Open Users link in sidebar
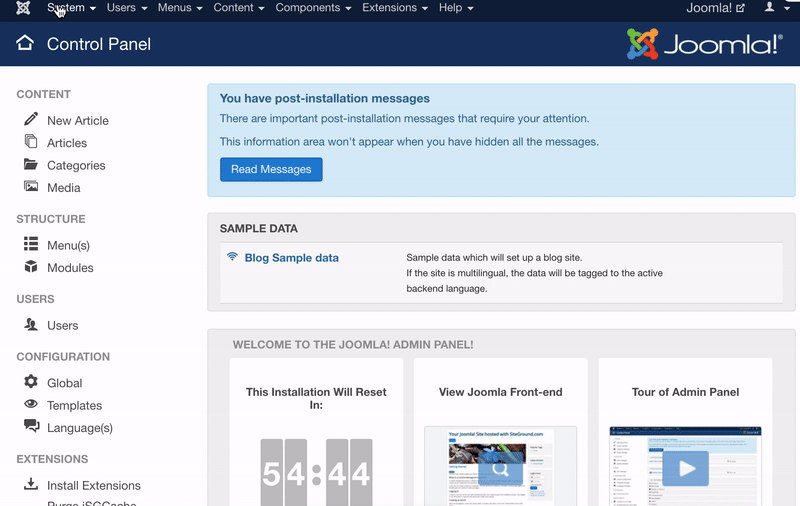Image resolution: width=800 pixels, height=506 pixels. click(x=63, y=326)
